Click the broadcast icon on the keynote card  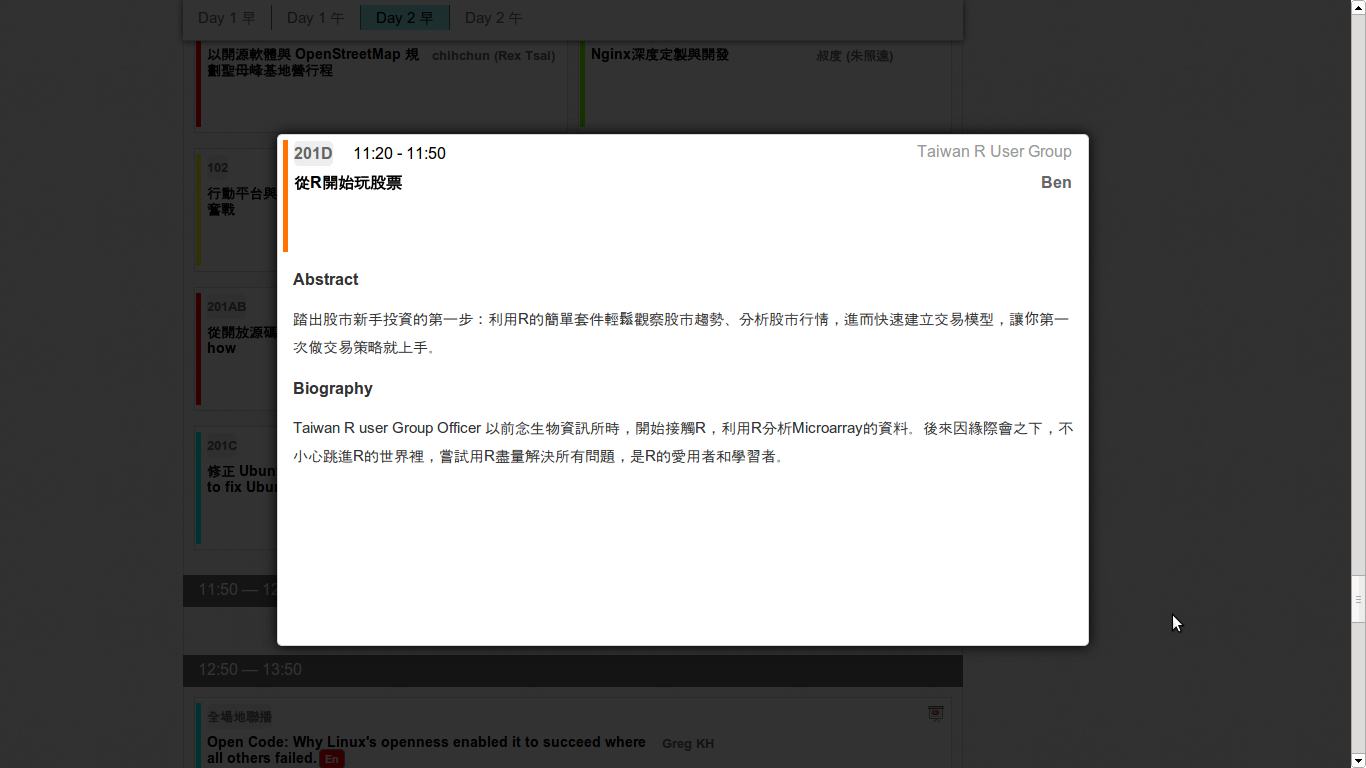coord(936,713)
